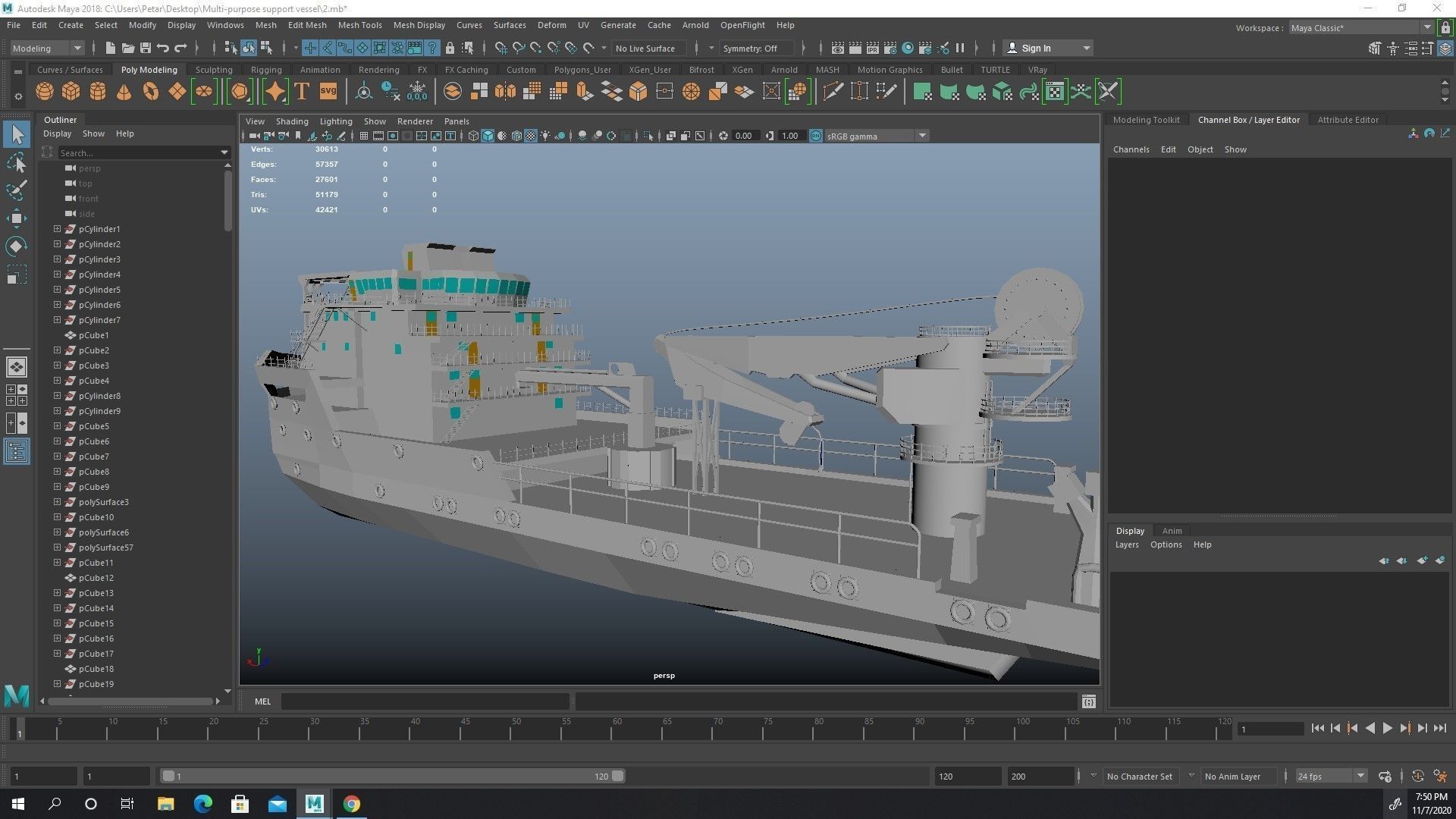Create a Polygon Cube from shelf
The width and height of the screenshot is (1456, 819).
coord(71,92)
